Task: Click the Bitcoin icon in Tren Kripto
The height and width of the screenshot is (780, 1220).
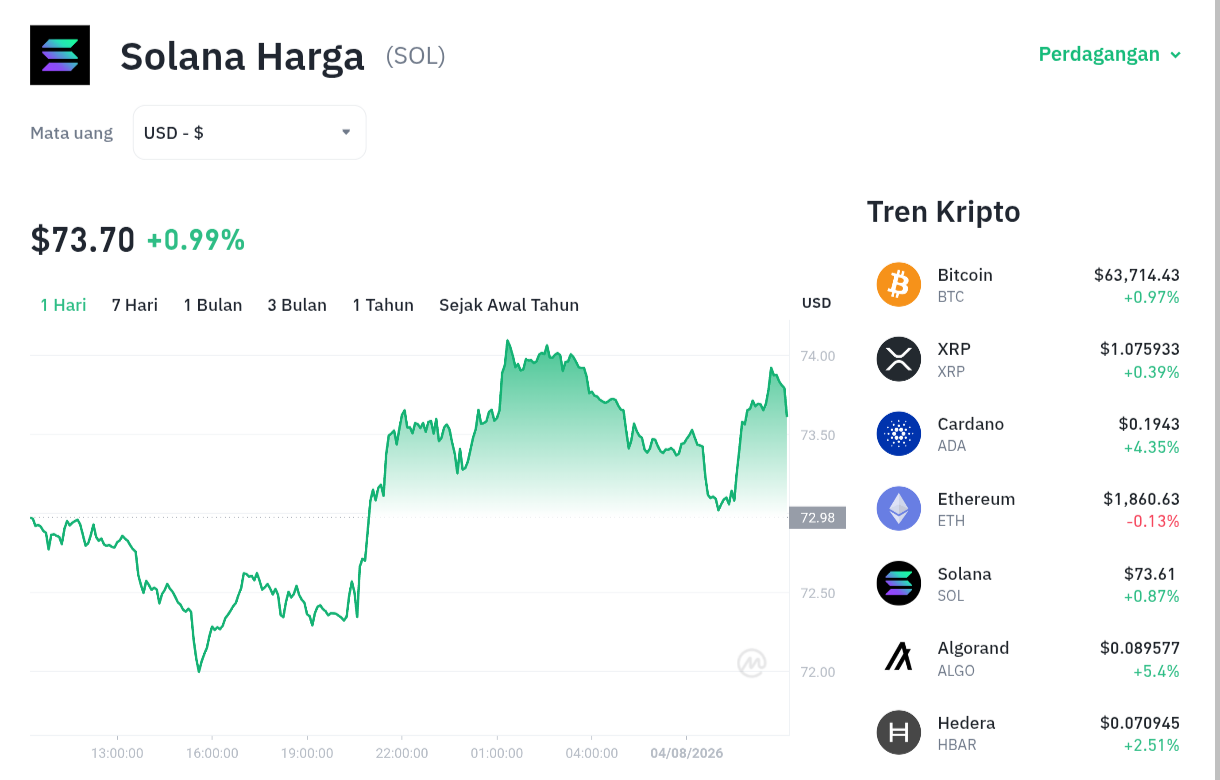Action: [899, 285]
